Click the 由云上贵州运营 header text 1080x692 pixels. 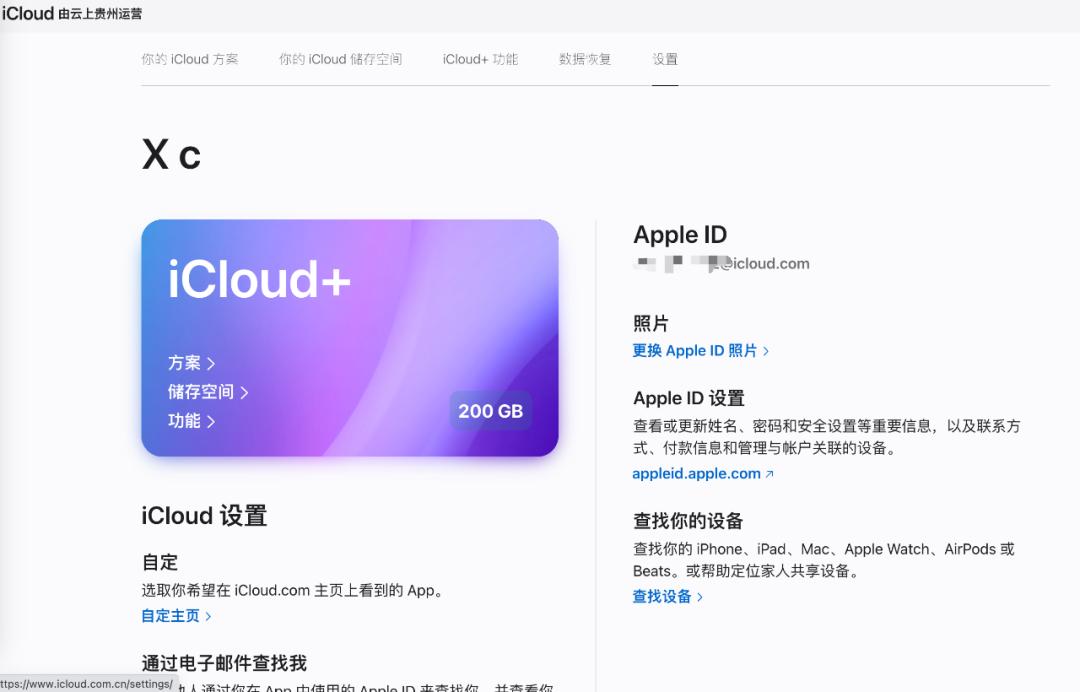(x=100, y=14)
